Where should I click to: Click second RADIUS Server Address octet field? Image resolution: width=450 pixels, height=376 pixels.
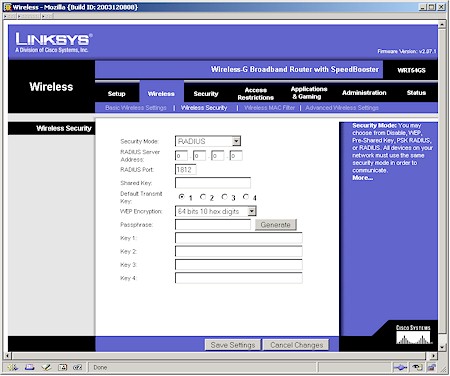click(x=199, y=156)
